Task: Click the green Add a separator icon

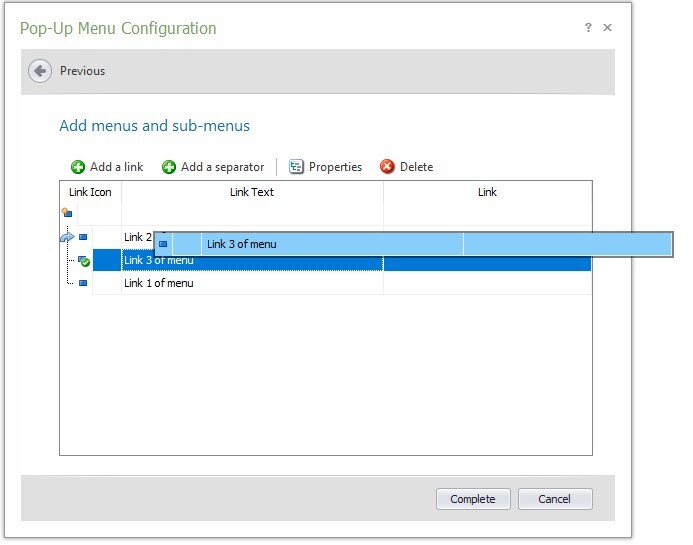Action: click(169, 167)
